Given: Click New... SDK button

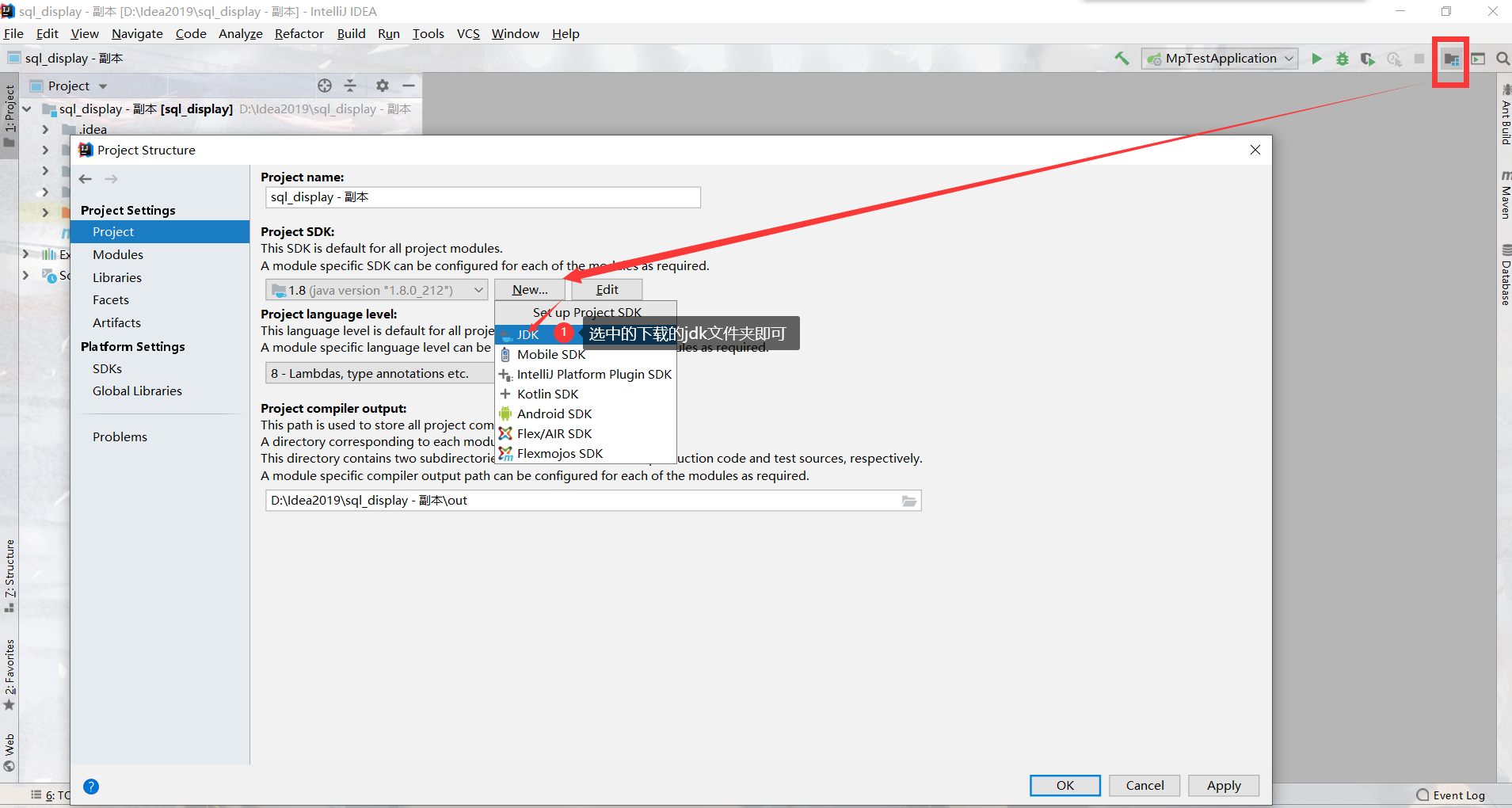Looking at the screenshot, I should (530, 290).
